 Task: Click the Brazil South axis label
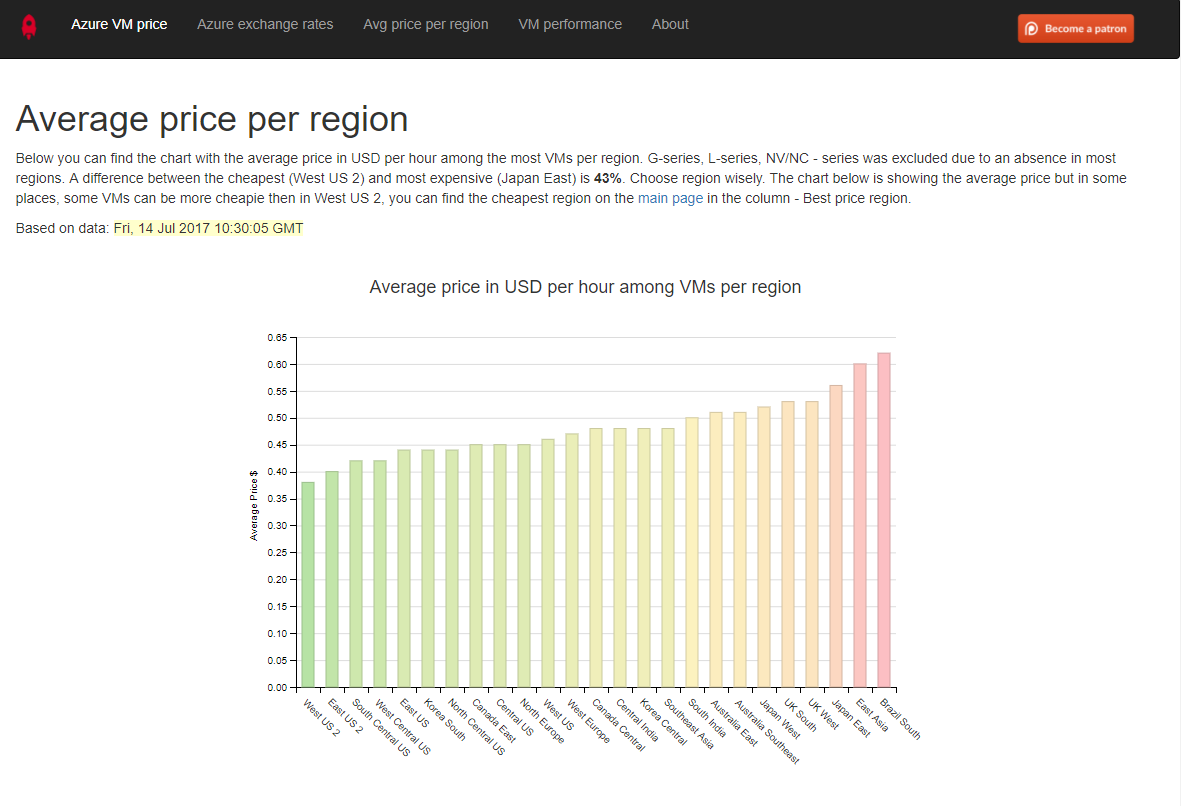point(901,719)
